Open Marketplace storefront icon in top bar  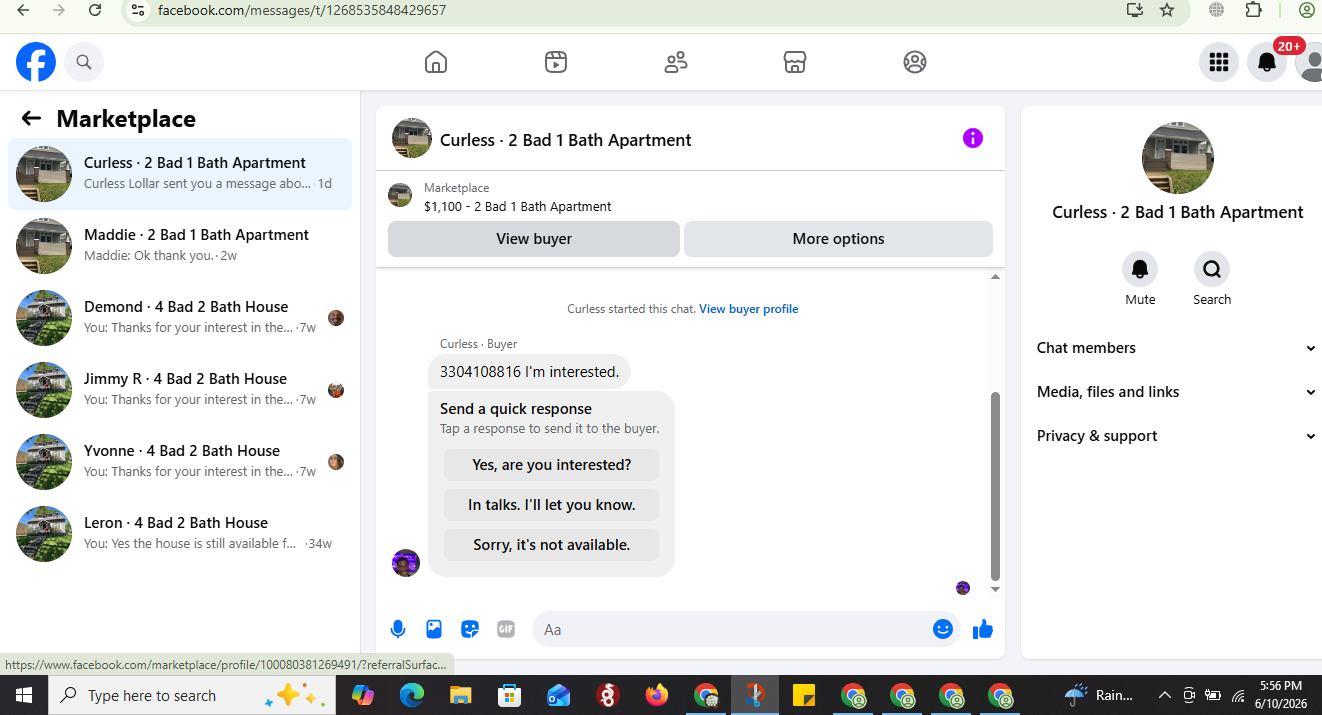795,62
